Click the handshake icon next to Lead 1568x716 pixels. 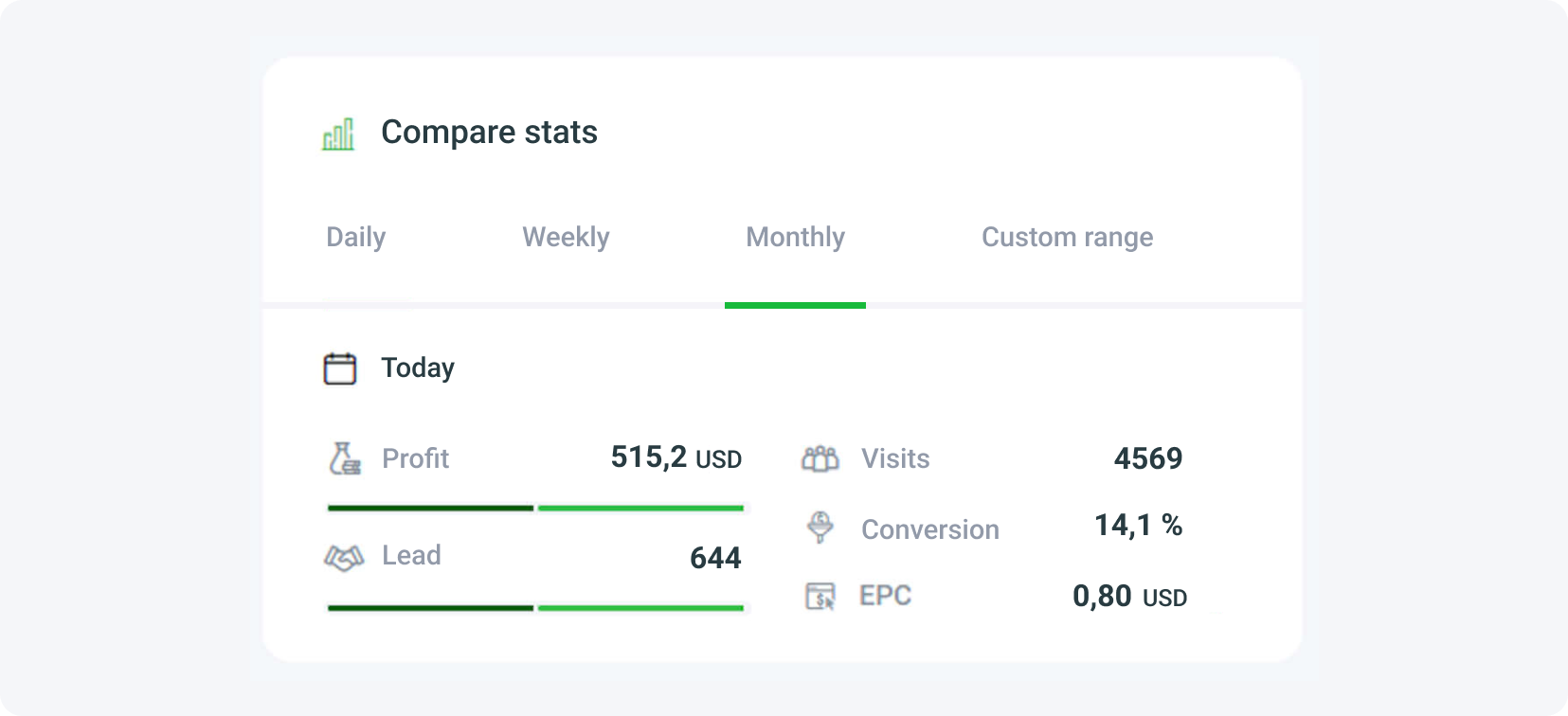(x=345, y=557)
